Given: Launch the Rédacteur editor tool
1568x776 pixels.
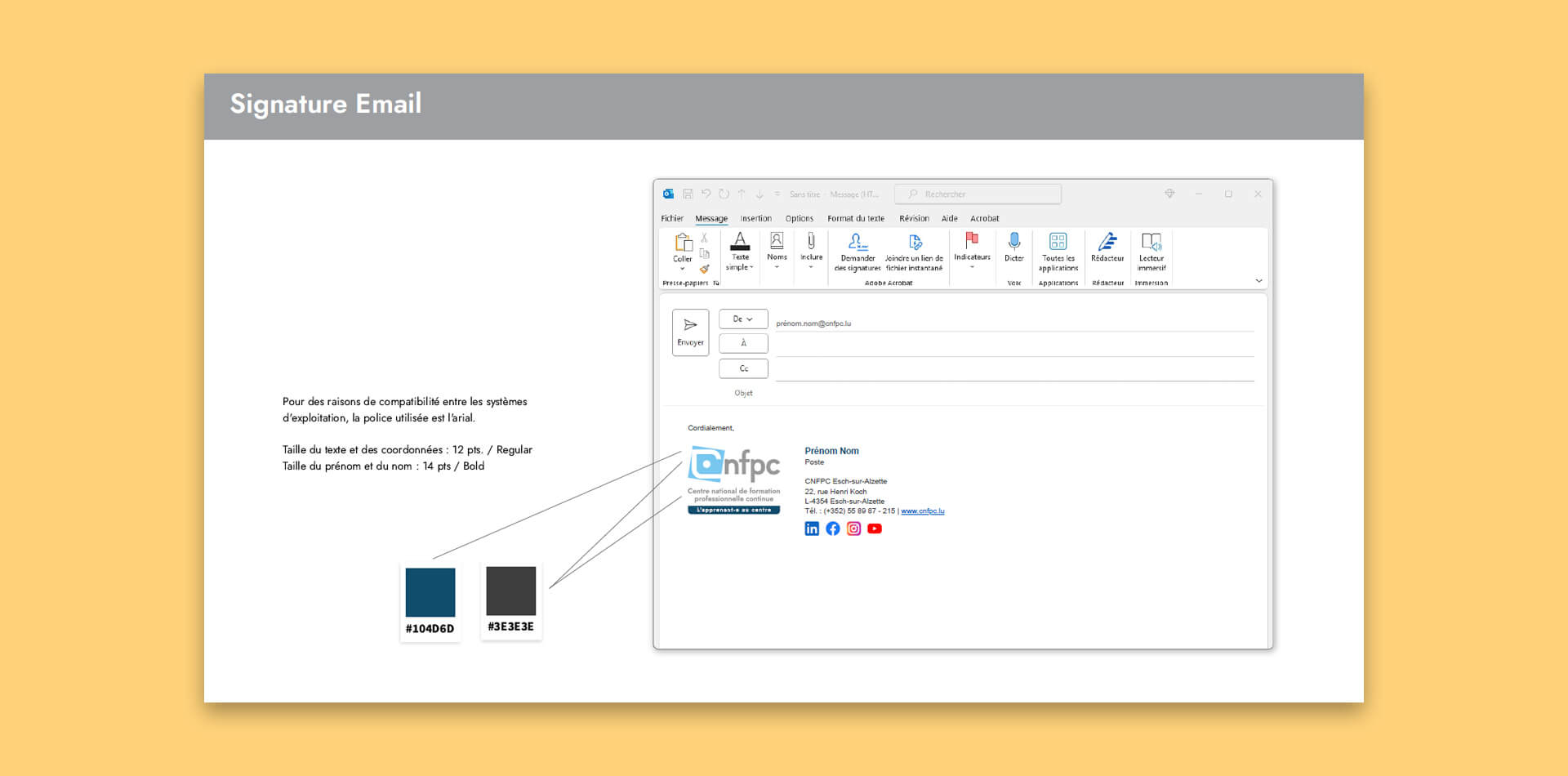Looking at the screenshot, I should coord(1107,248).
